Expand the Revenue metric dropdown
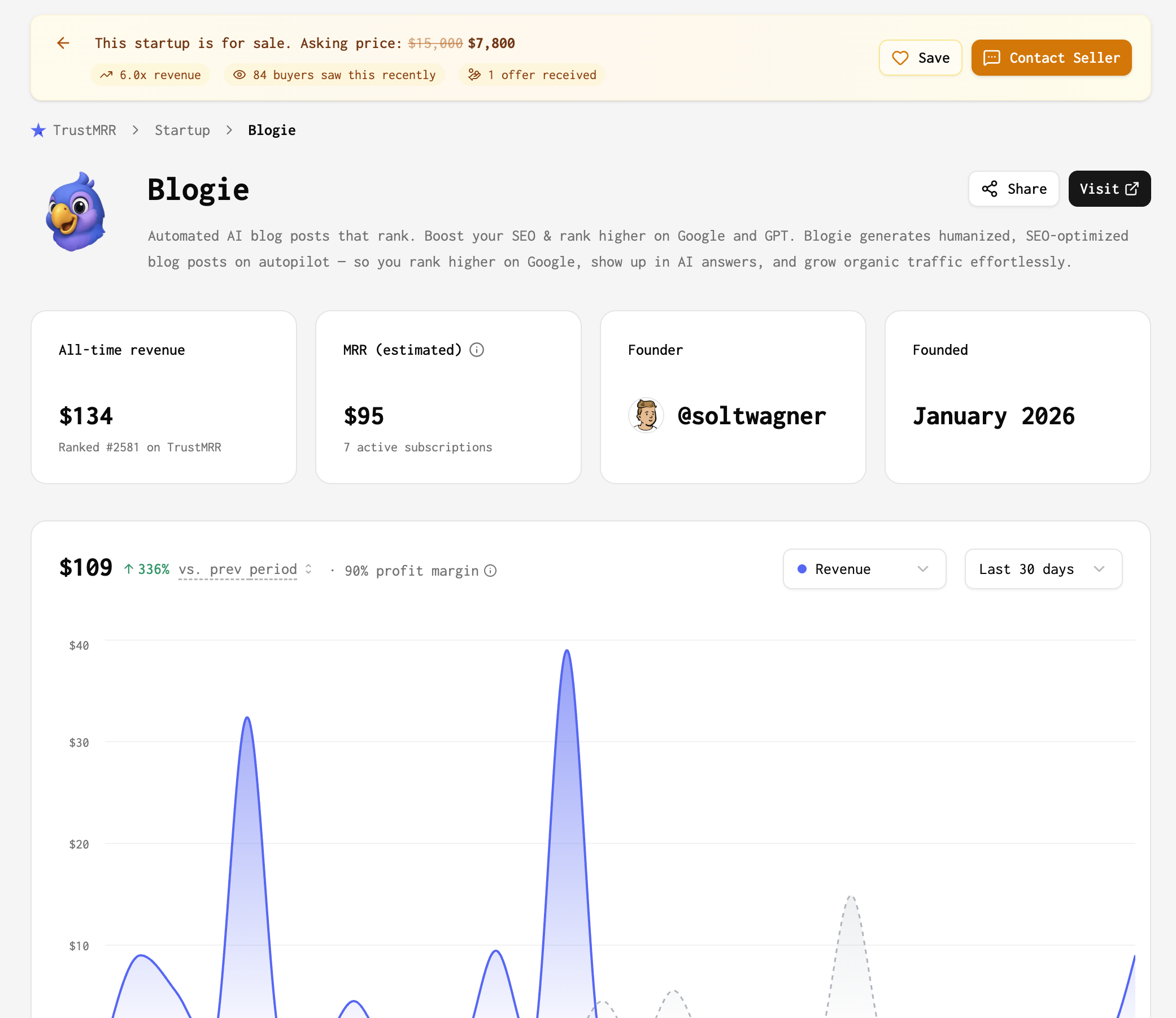The height and width of the screenshot is (1018, 1176). 864,569
